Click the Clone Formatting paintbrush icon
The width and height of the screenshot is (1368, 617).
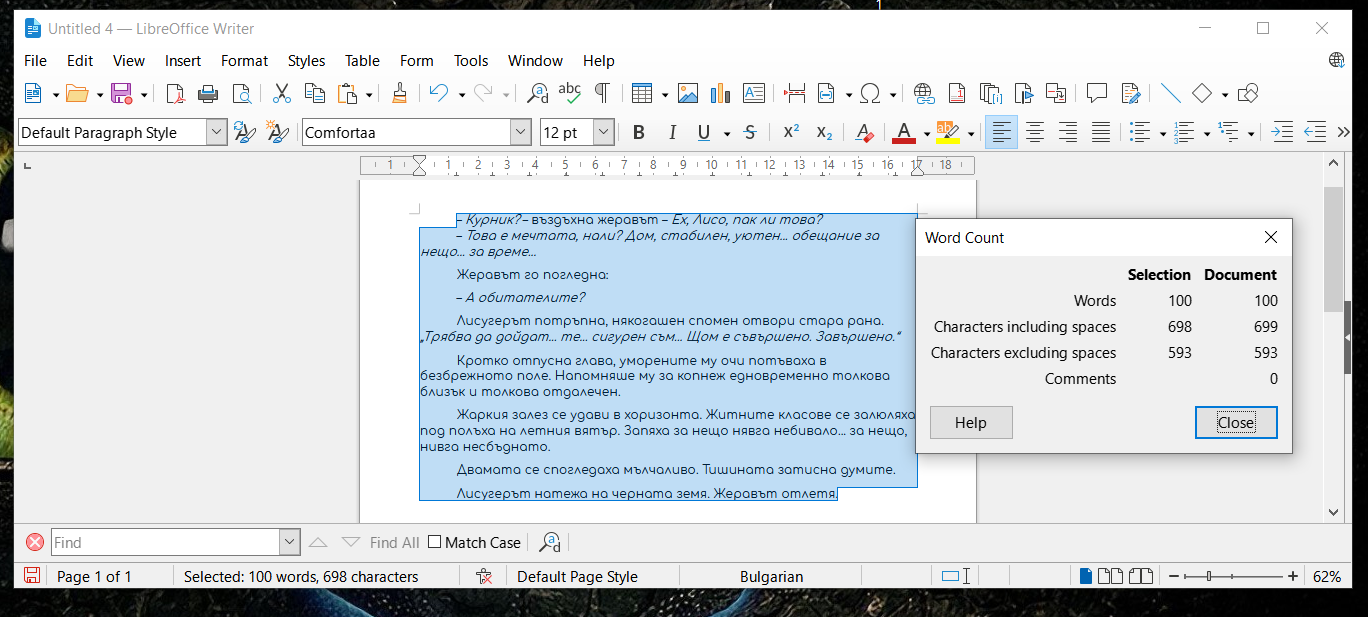[399, 94]
